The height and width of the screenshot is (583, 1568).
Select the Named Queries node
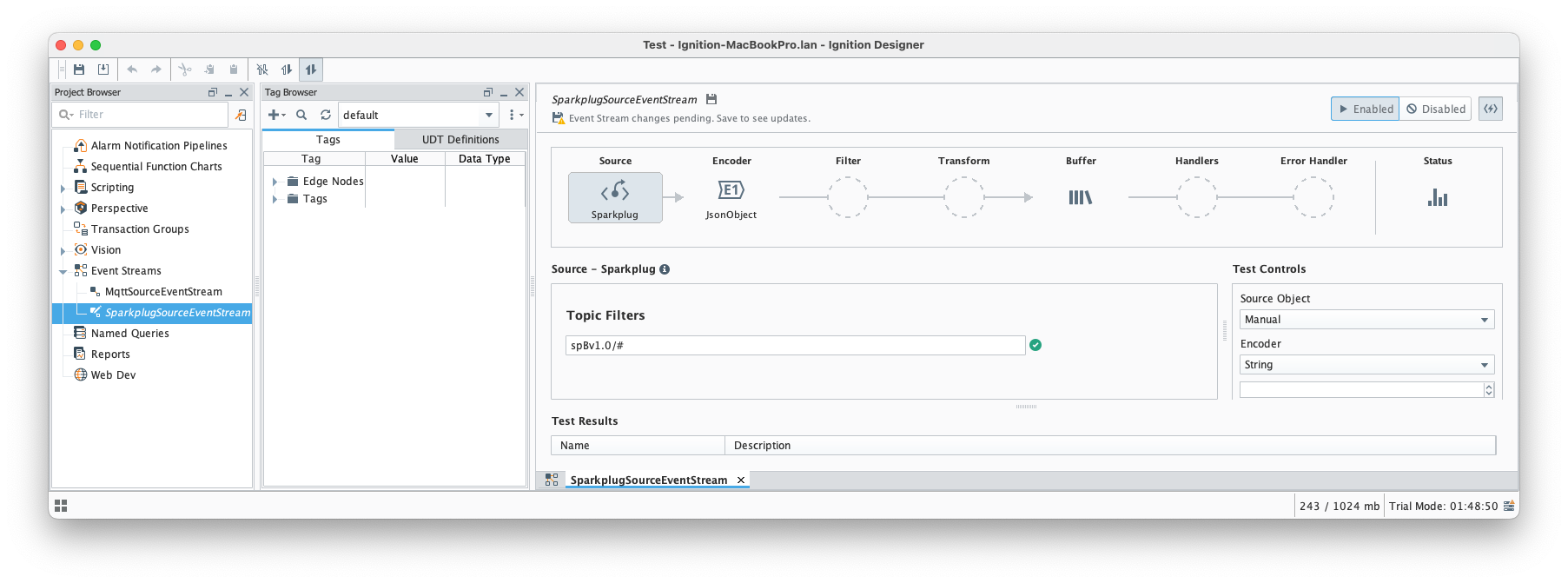[129, 334]
